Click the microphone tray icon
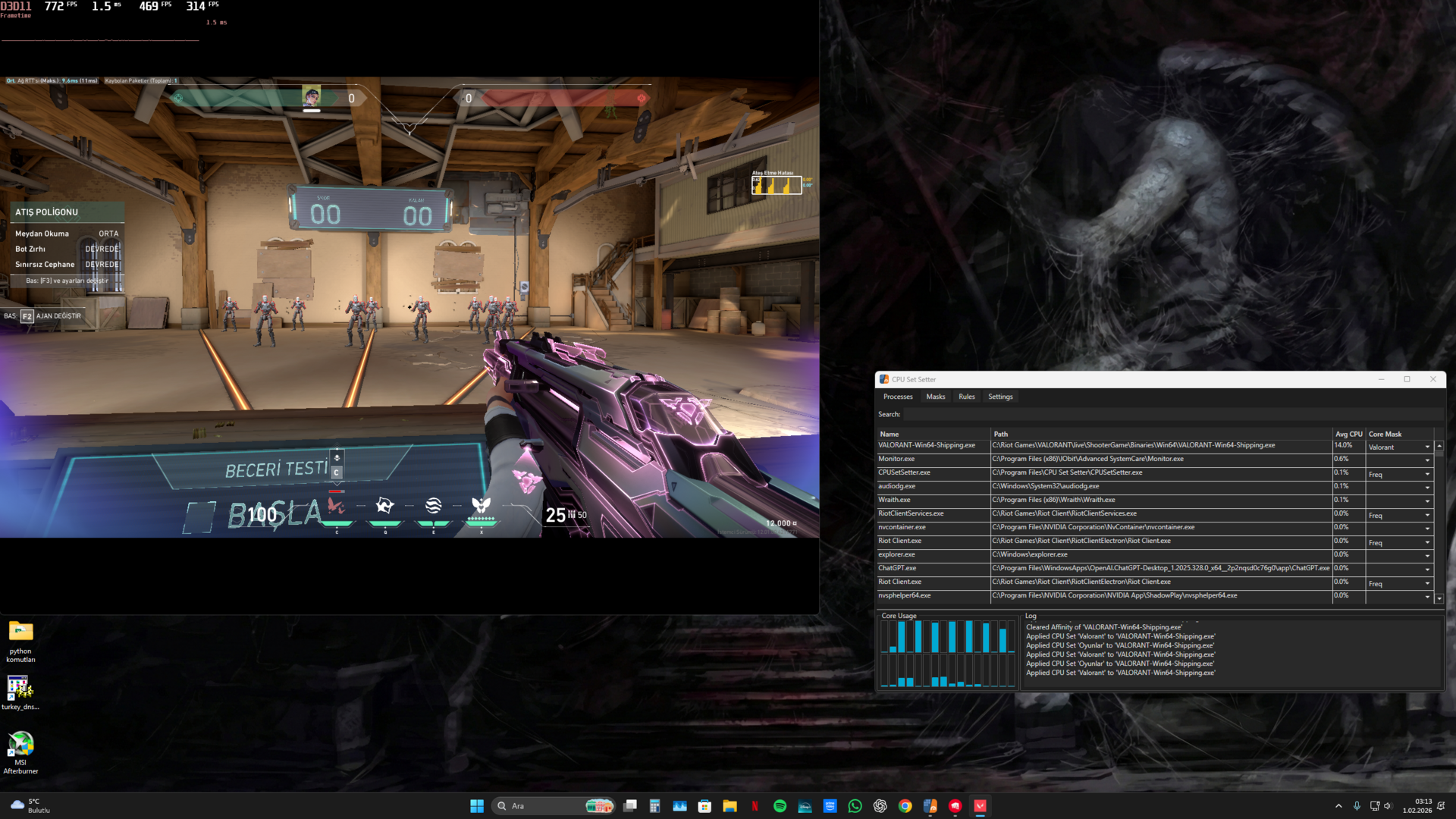 coord(1357,806)
